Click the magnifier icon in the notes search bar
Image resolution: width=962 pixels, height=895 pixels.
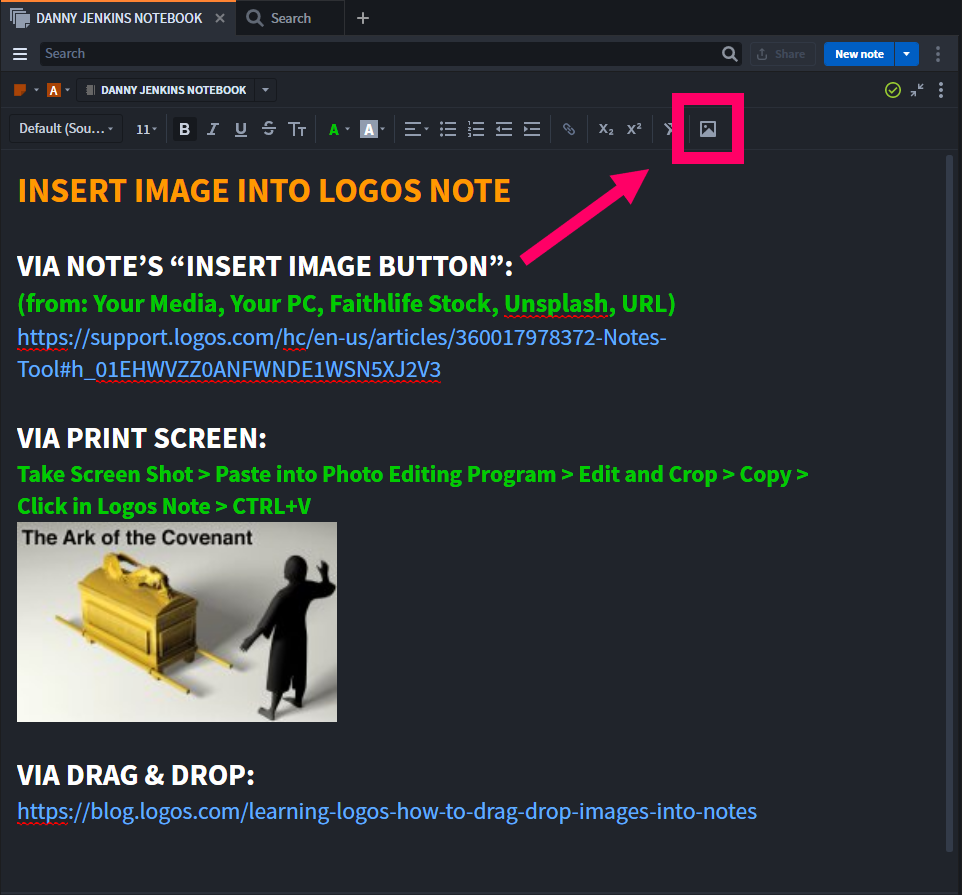729,54
